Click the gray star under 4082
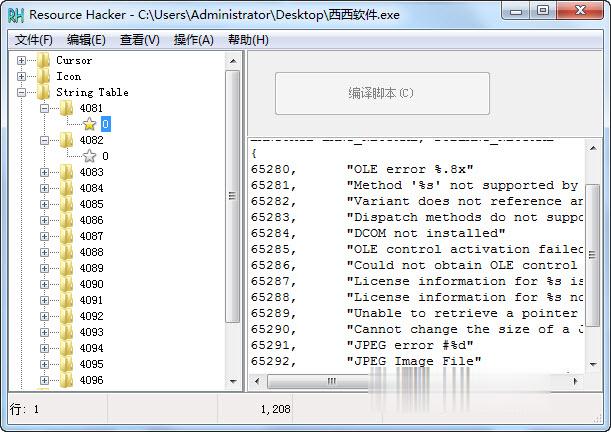This screenshot has height=432, width=611. pyautogui.click(x=90, y=156)
